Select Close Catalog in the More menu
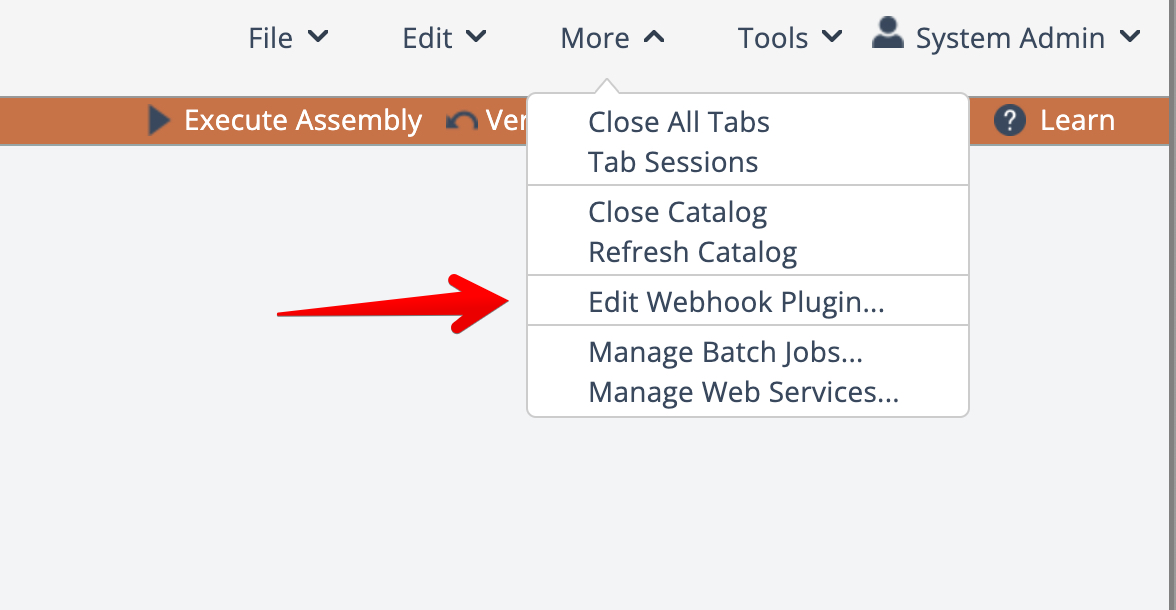The image size is (1176, 610). tap(677, 212)
